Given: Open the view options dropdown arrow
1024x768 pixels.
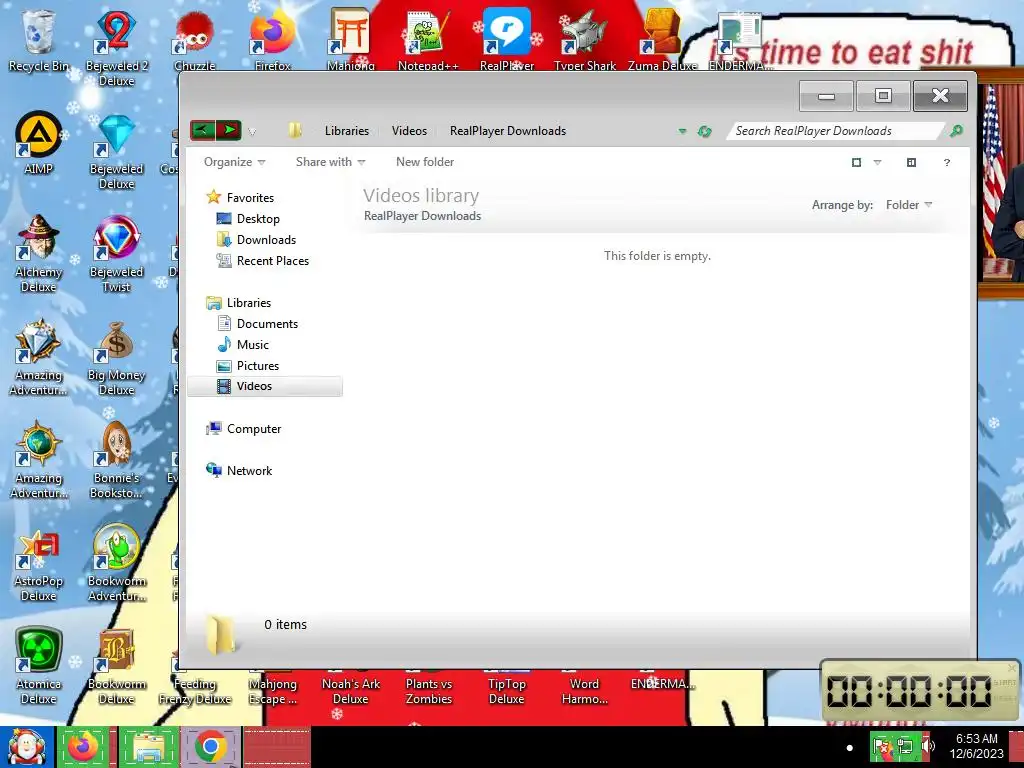Looking at the screenshot, I should [877, 163].
